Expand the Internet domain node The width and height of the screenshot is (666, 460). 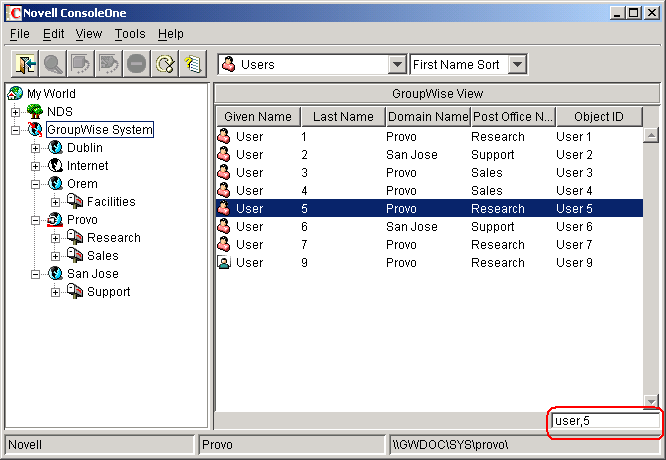pyautogui.click(x=35, y=166)
